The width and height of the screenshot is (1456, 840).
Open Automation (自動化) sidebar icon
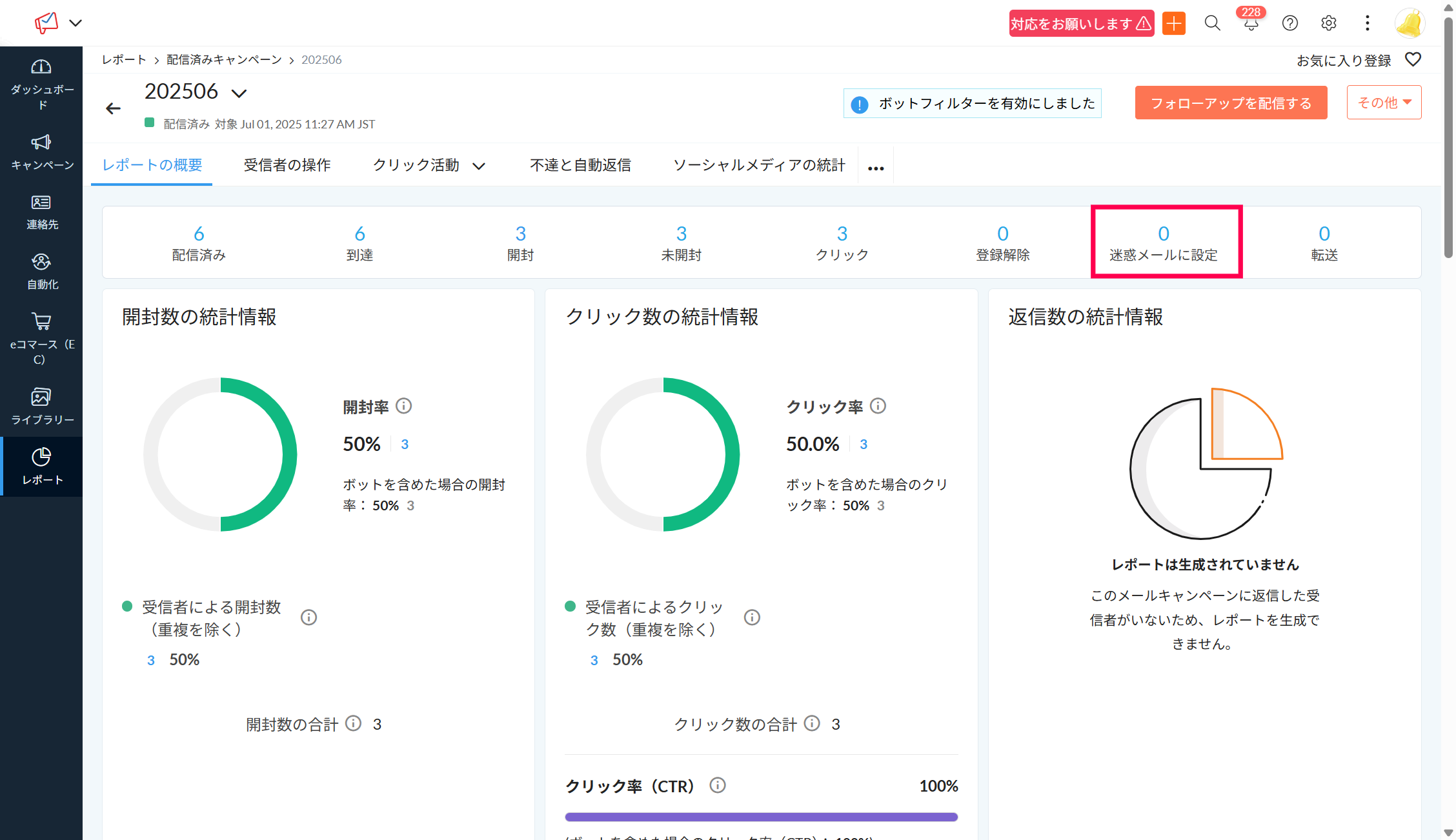41,262
